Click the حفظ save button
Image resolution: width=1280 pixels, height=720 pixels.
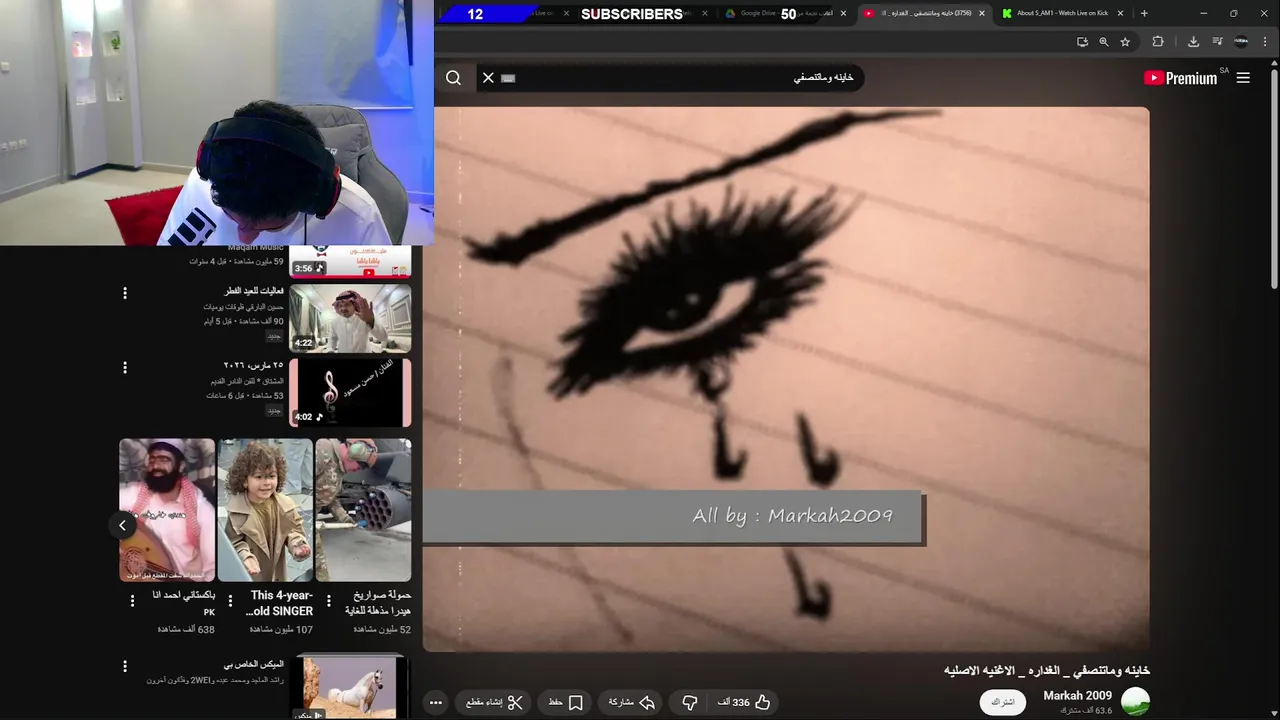pyautogui.click(x=566, y=703)
